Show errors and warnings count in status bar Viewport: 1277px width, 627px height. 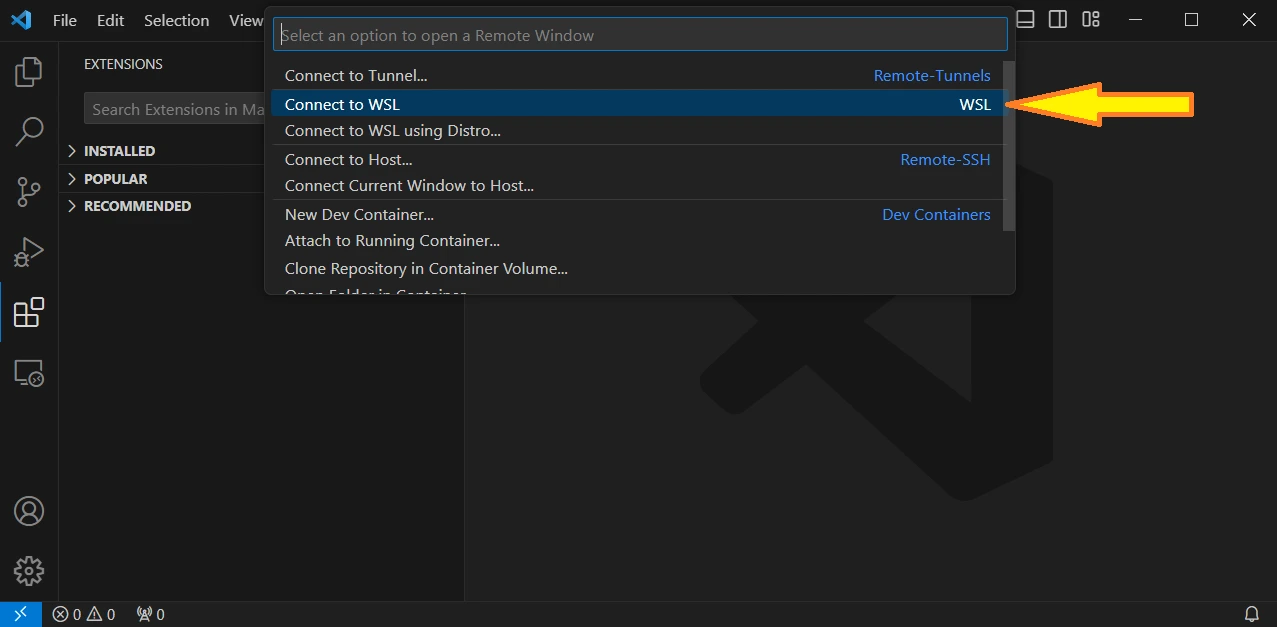coord(84,614)
